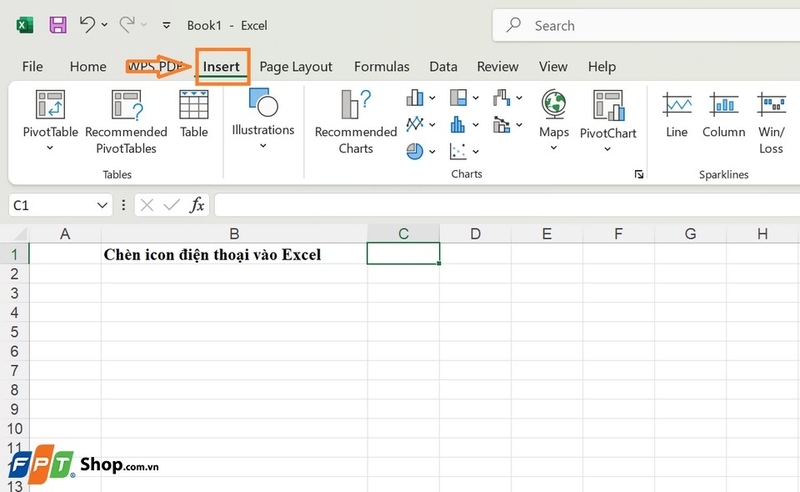Screen dimensions: 800x492
Task: Switch to Page Layout tab
Action: coord(295,67)
